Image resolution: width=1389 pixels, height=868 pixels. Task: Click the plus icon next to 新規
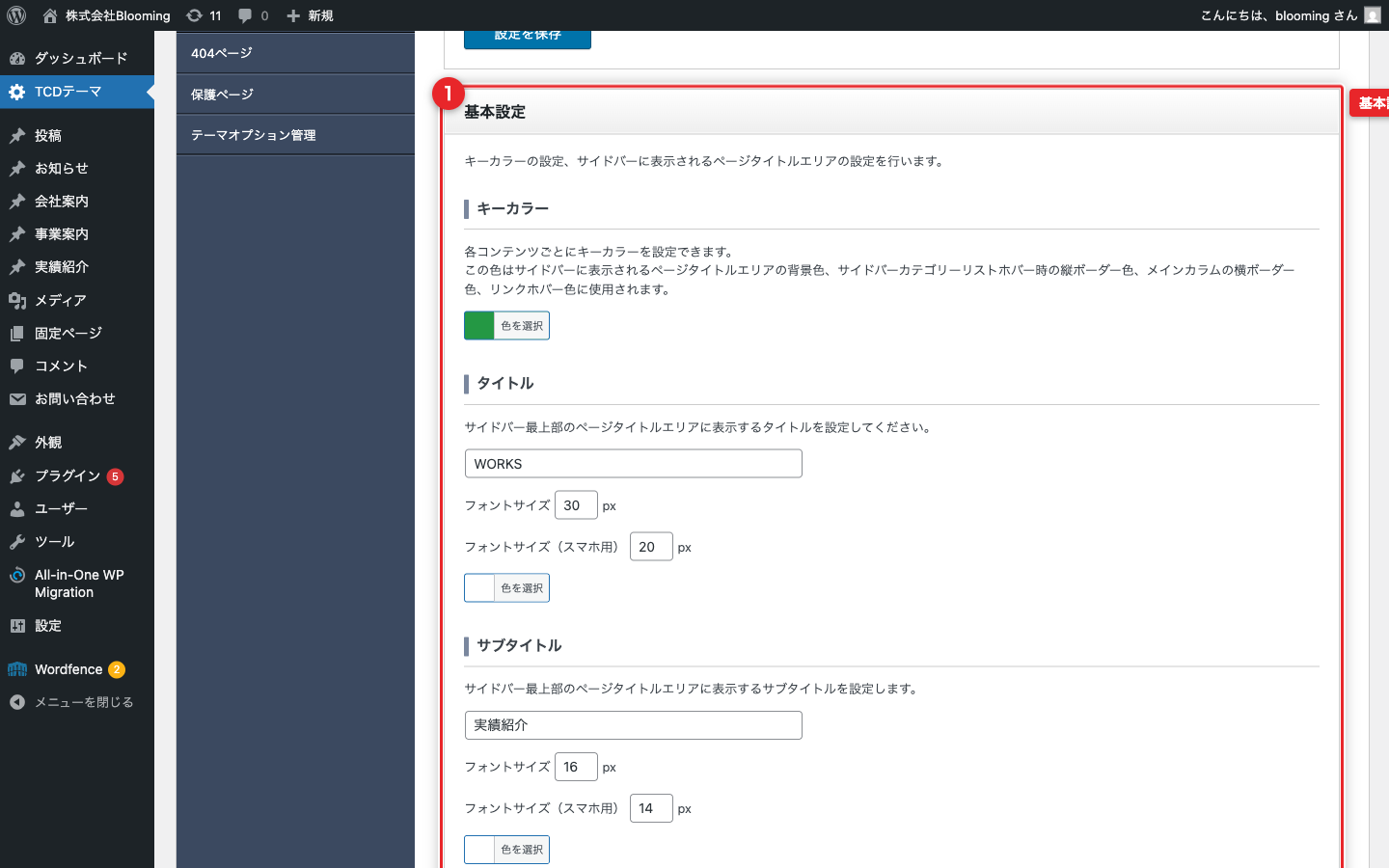click(293, 15)
